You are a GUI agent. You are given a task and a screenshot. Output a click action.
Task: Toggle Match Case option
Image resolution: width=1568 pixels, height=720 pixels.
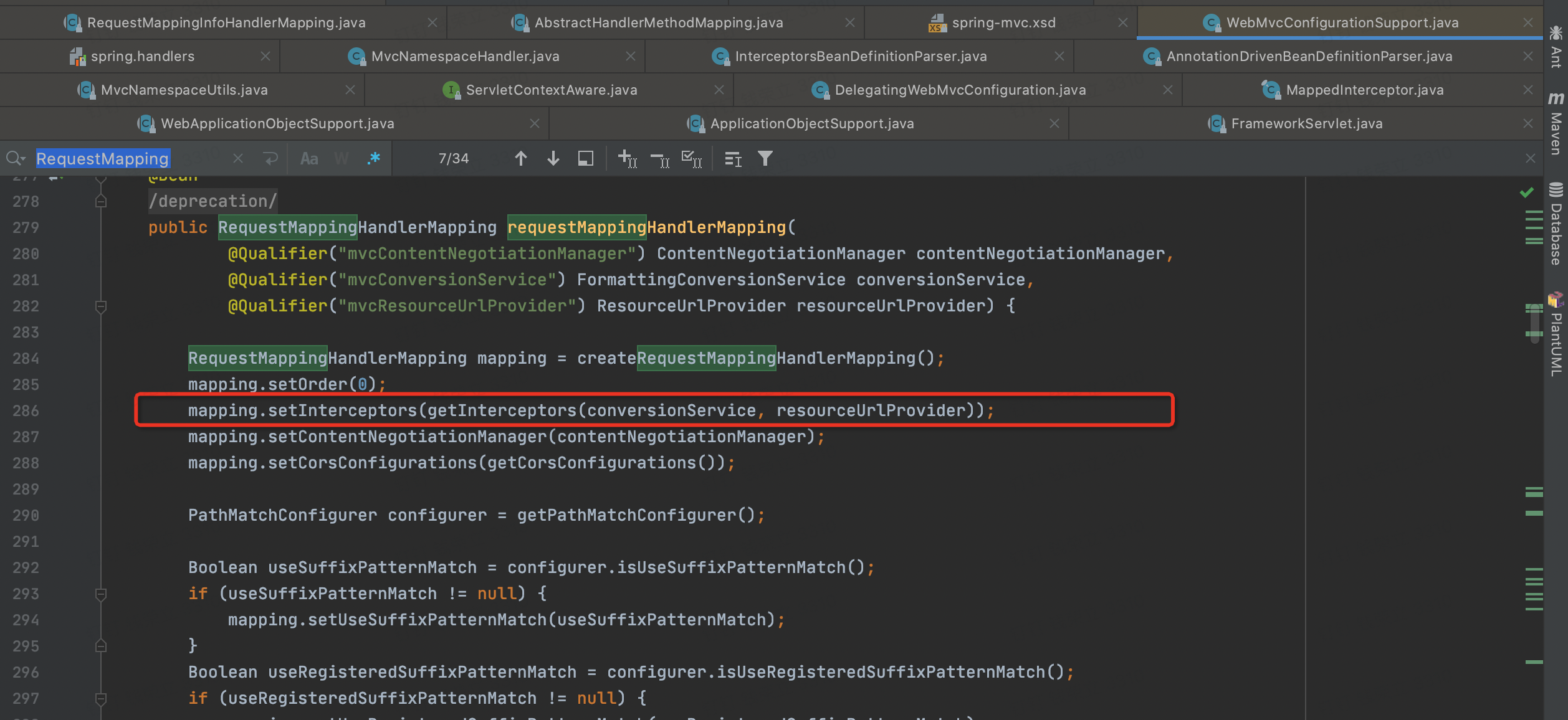pos(309,159)
